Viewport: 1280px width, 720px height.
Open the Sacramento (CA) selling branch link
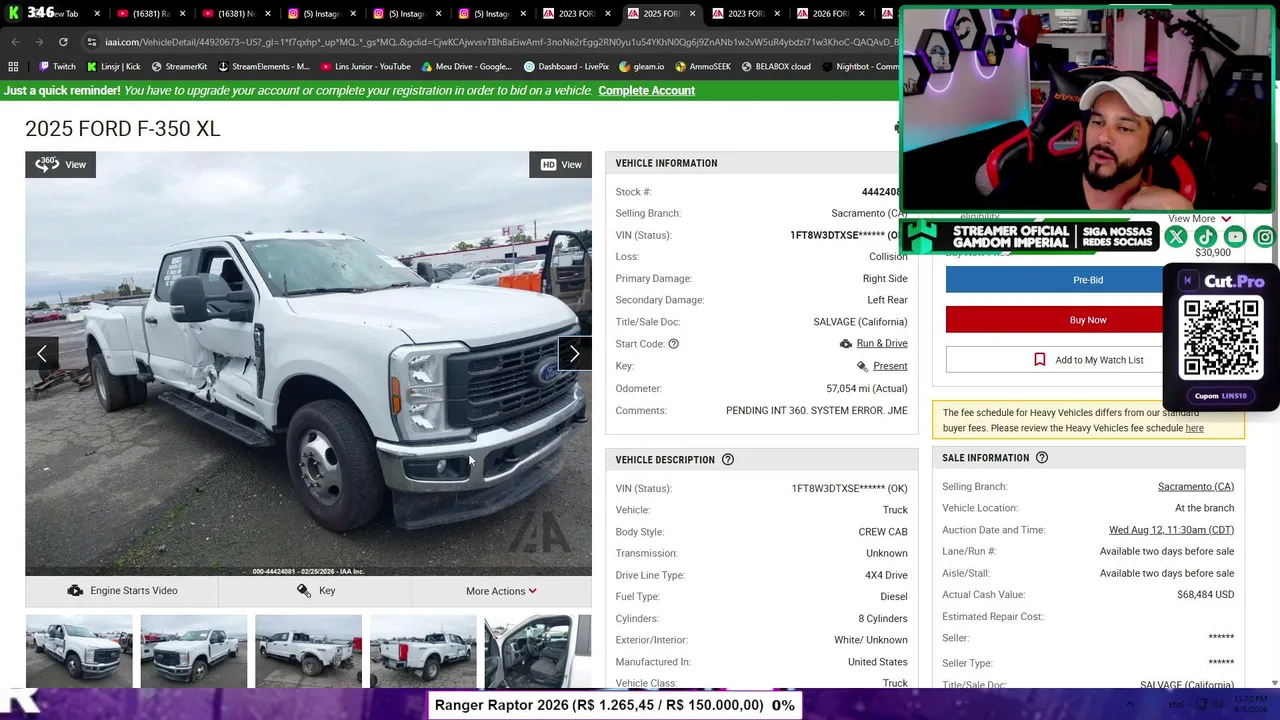click(1196, 487)
